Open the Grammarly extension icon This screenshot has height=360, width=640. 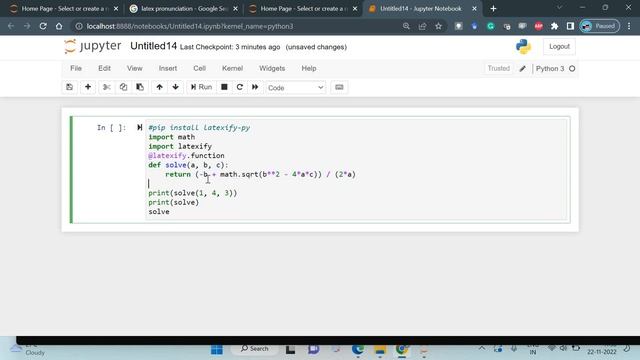[491, 26]
